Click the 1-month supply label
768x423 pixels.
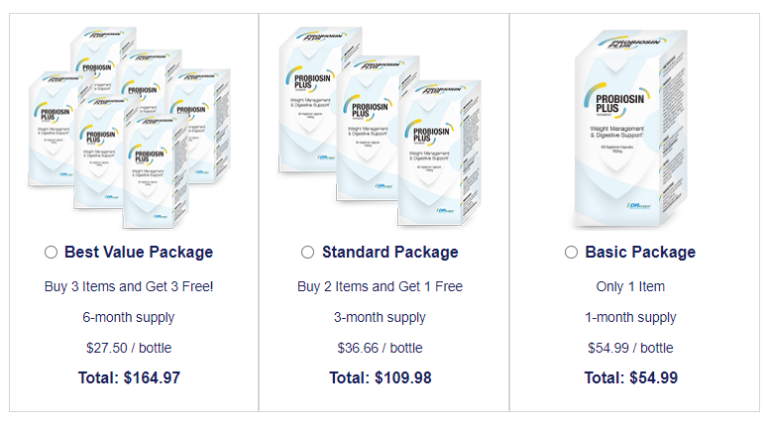click(630, 317)
